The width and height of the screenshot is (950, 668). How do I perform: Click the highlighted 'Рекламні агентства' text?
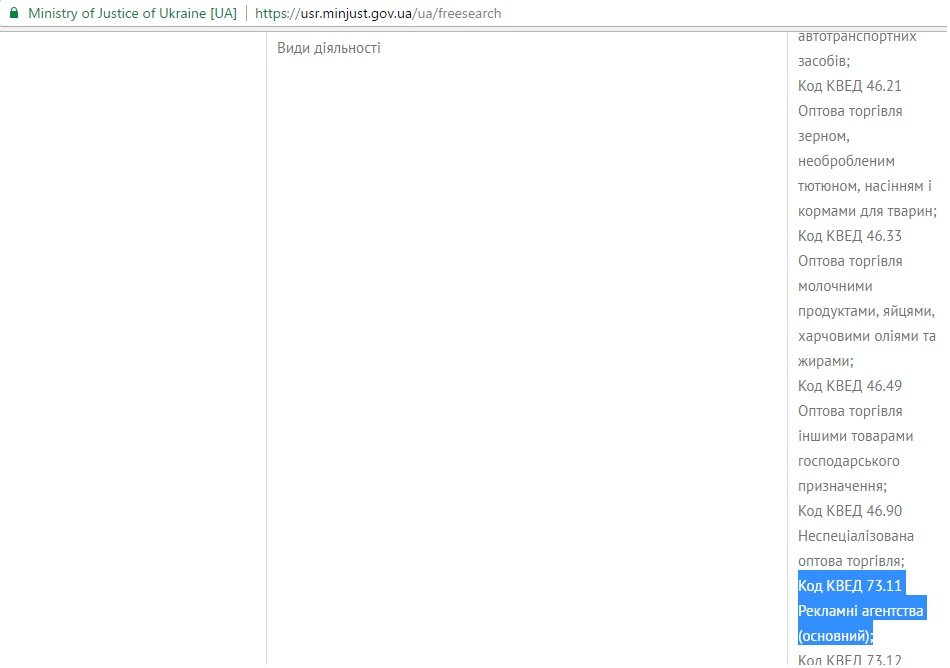860,610
